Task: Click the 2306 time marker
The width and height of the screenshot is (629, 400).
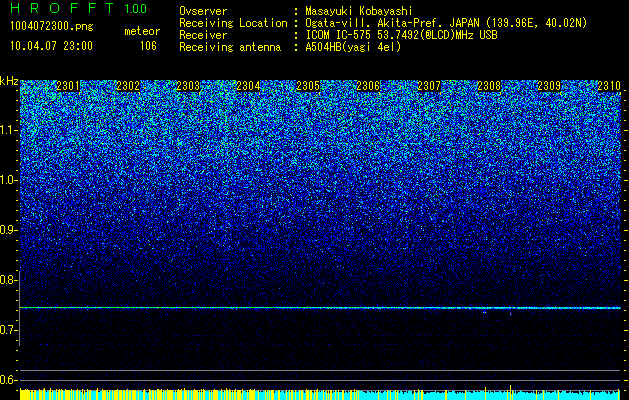Action: pyautogui.click(x=369, y=86)
